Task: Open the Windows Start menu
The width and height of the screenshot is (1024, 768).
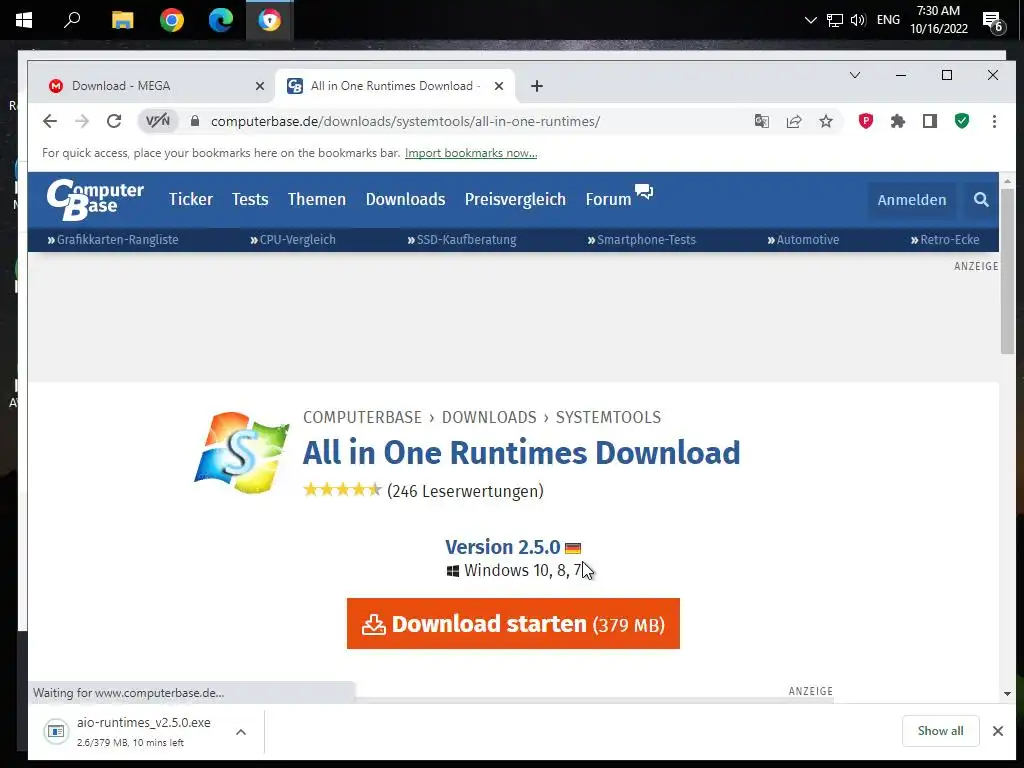Action: [24, 20]
